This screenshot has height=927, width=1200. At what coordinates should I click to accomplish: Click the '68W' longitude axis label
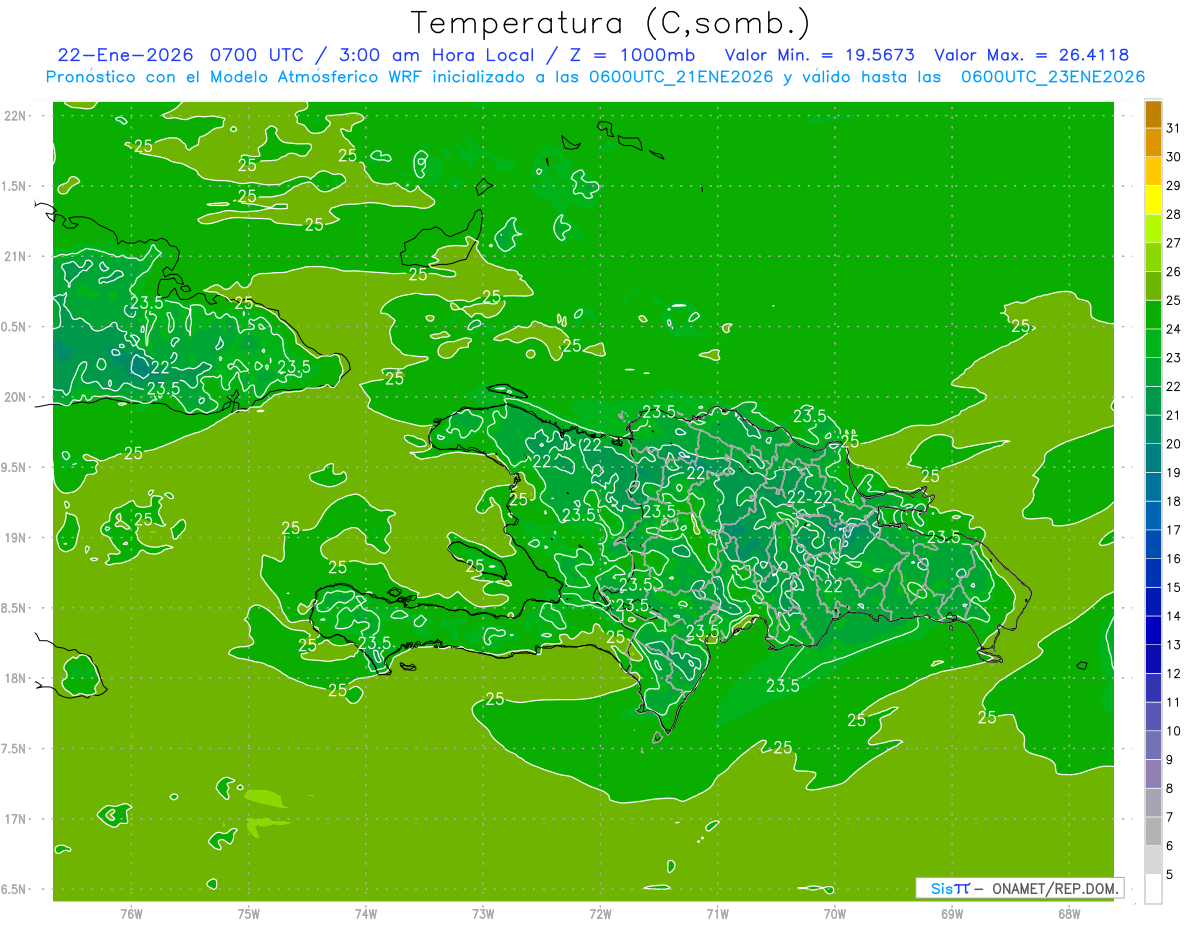tap(1069, 914)
